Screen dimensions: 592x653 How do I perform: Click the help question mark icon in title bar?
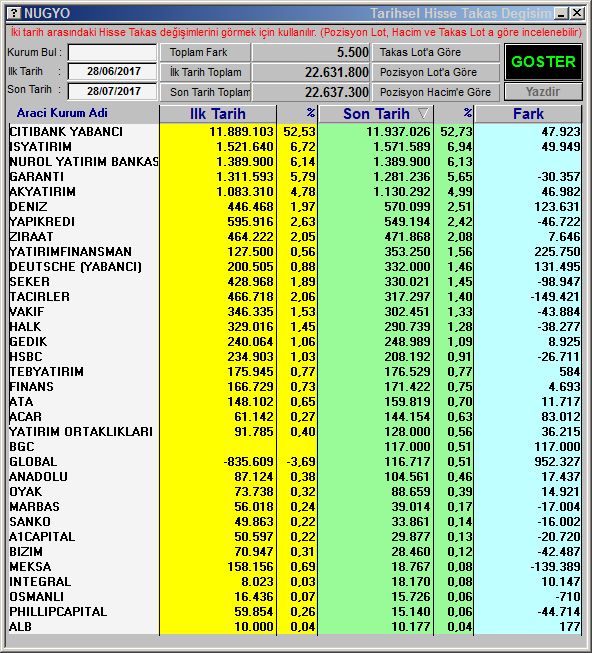coord(14,13)
